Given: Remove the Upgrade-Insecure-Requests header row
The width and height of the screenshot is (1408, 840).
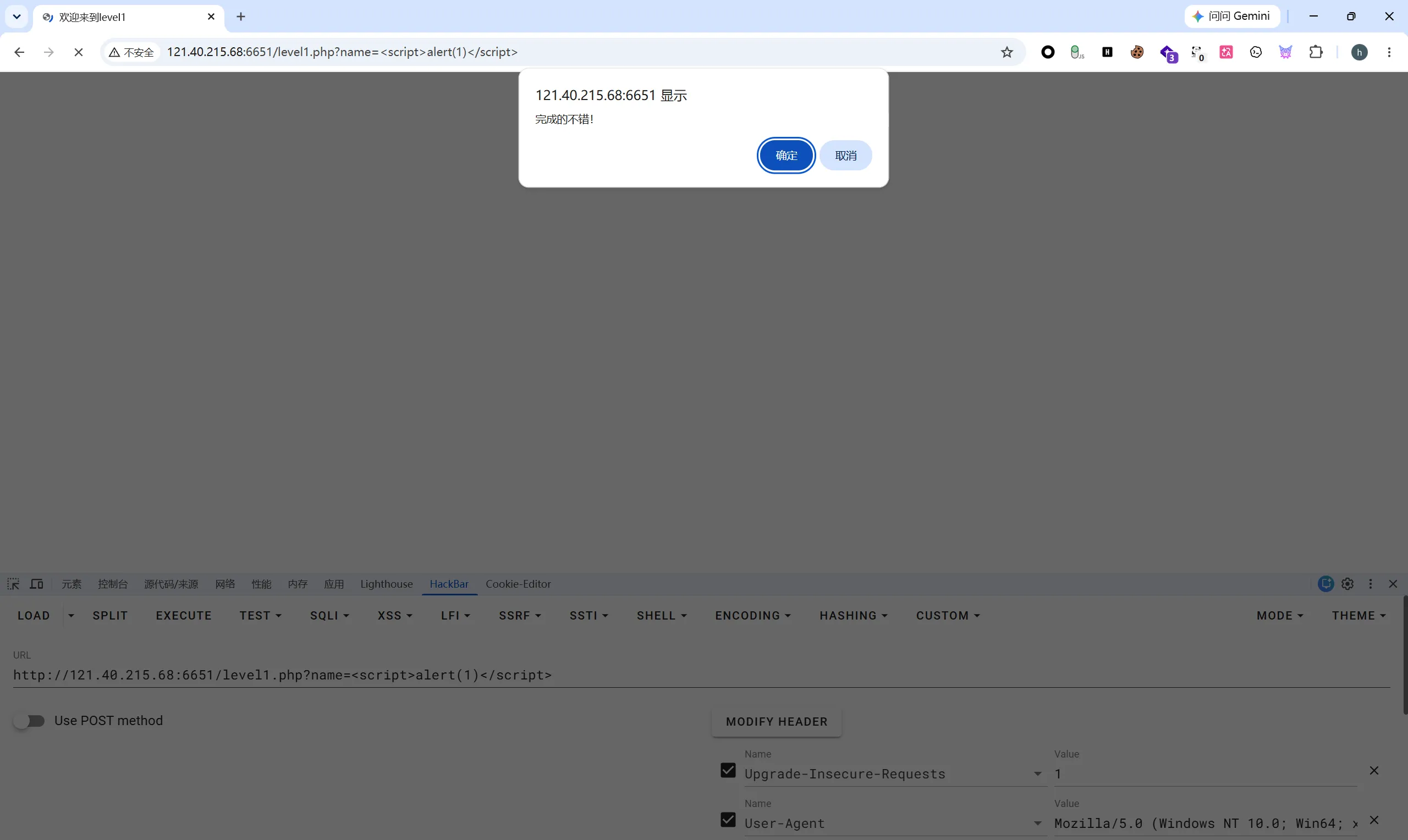Looking at the screenshot, I should [1374, 770].
